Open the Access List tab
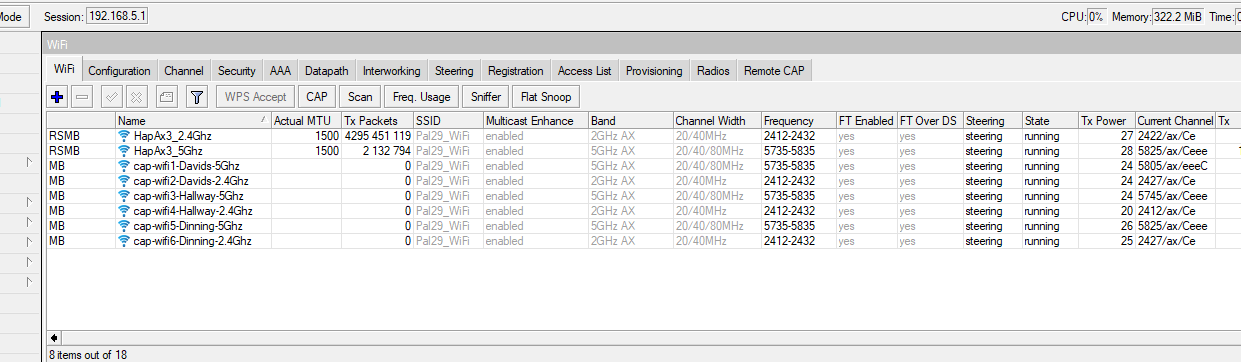Viewport: 1241px width, 362px height. pyautogui.click(x=585, y=71)
